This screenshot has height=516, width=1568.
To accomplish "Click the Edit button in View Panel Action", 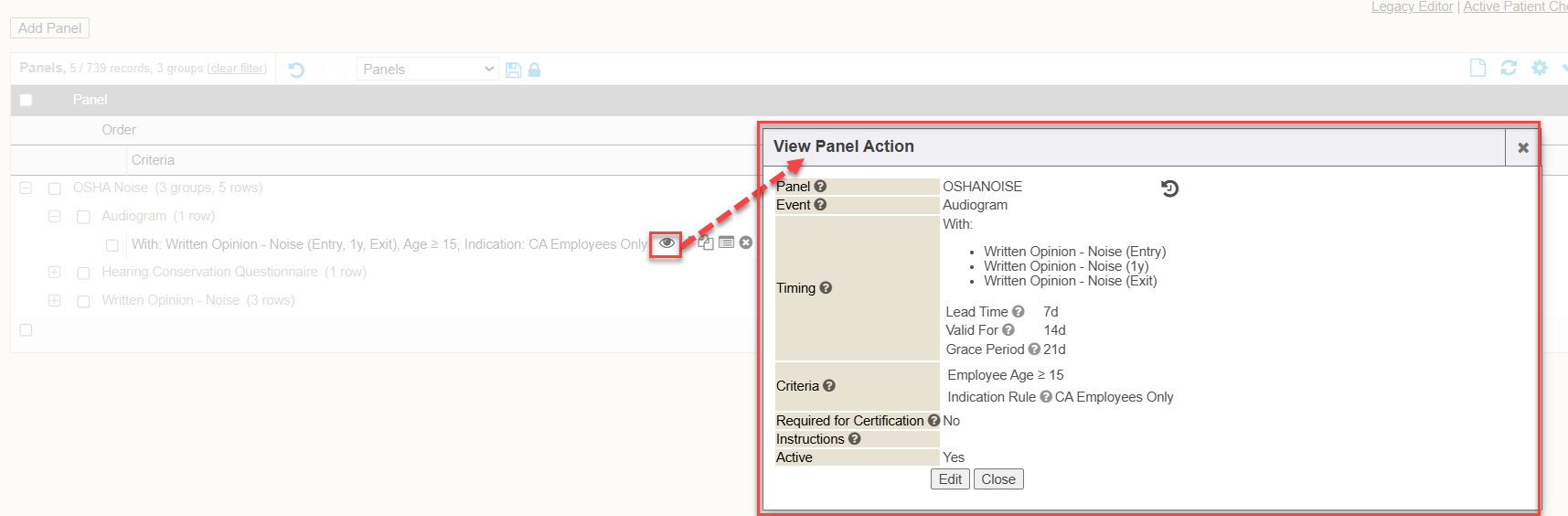I will pos(950,479).
